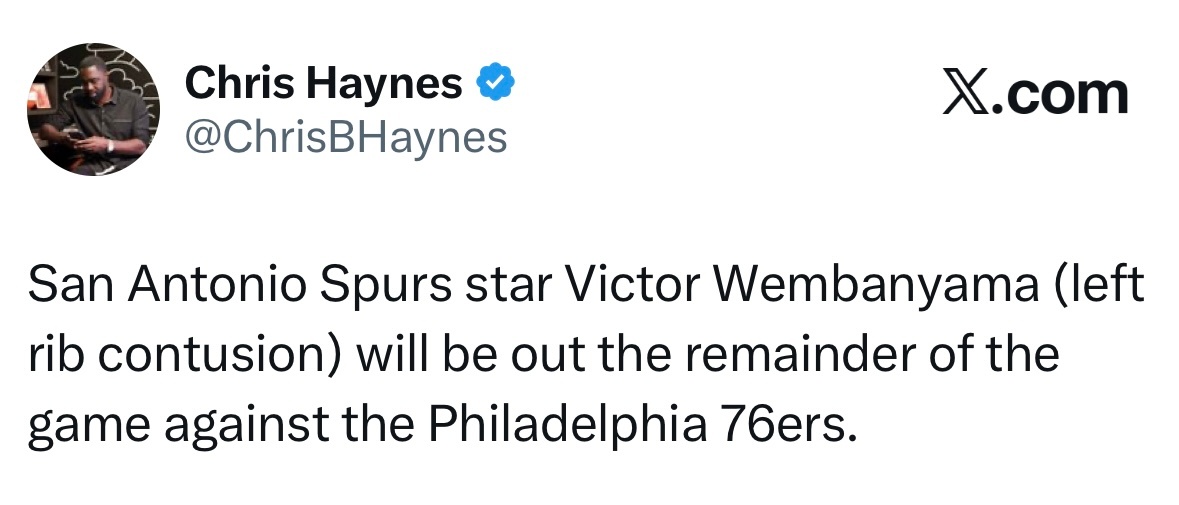
Task: Click the word "remainder" in tweet
Action: 793,356
